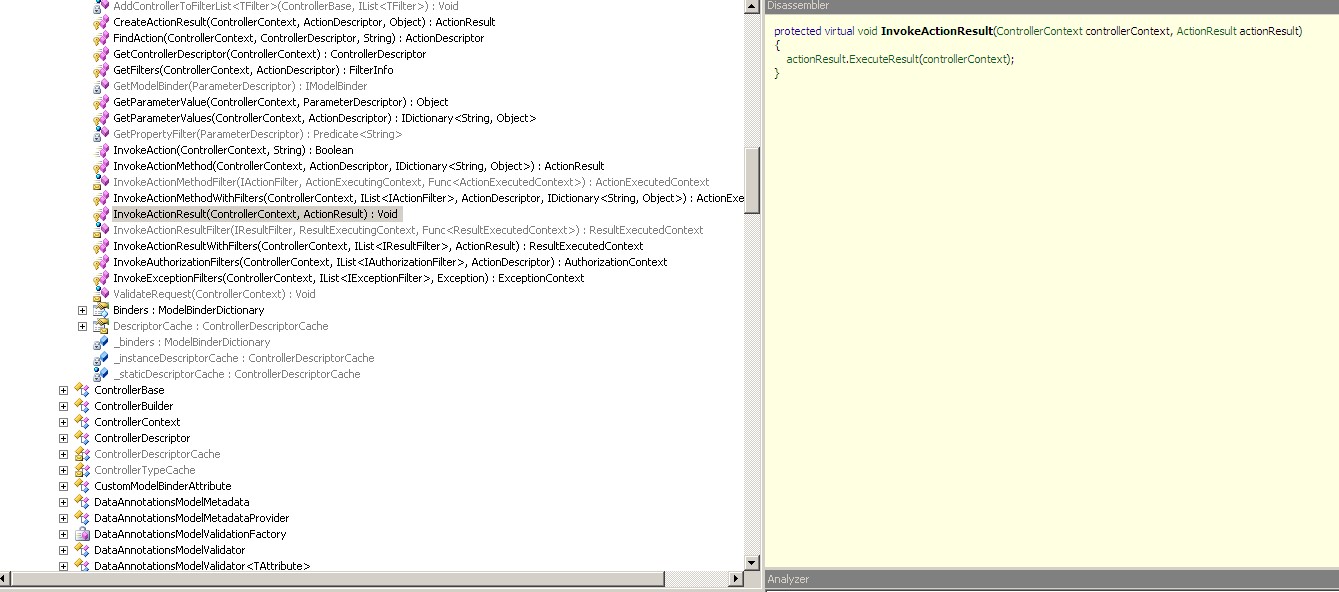
Task: Click the icon beside InvokeActionResultWithFilters
Action: 100,246
